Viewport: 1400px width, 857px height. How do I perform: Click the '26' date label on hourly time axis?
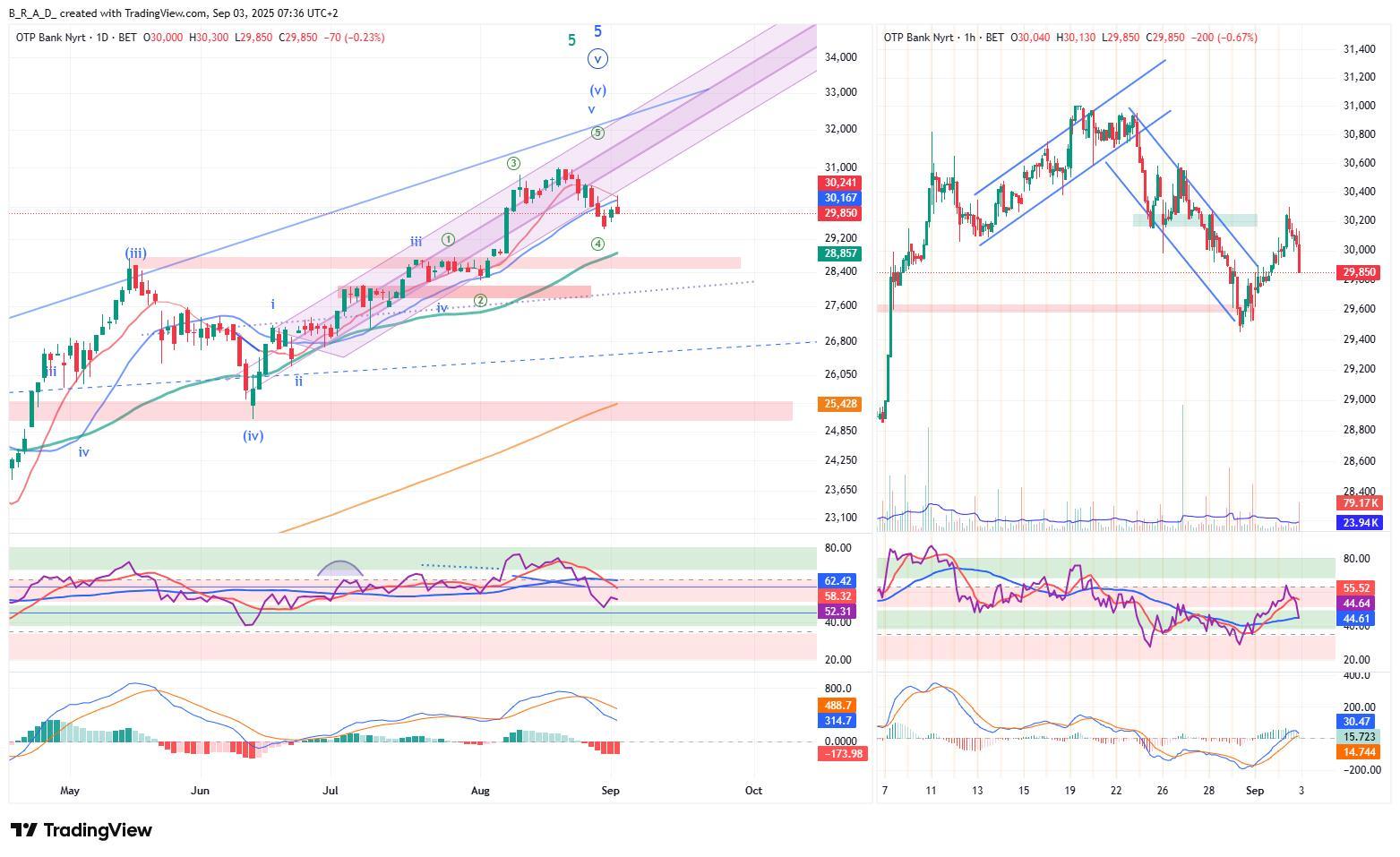pos(1162,791)
